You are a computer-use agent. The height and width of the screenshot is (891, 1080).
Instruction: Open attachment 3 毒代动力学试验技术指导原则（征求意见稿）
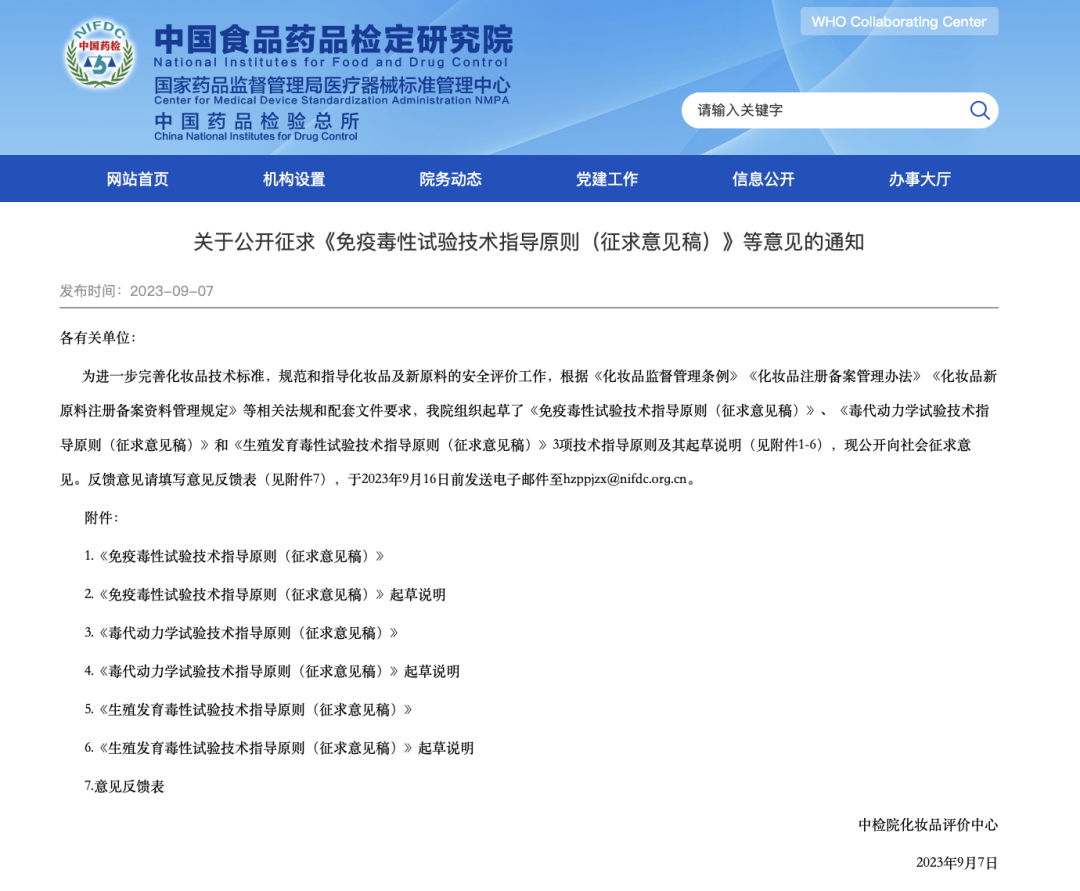(241, 633)
